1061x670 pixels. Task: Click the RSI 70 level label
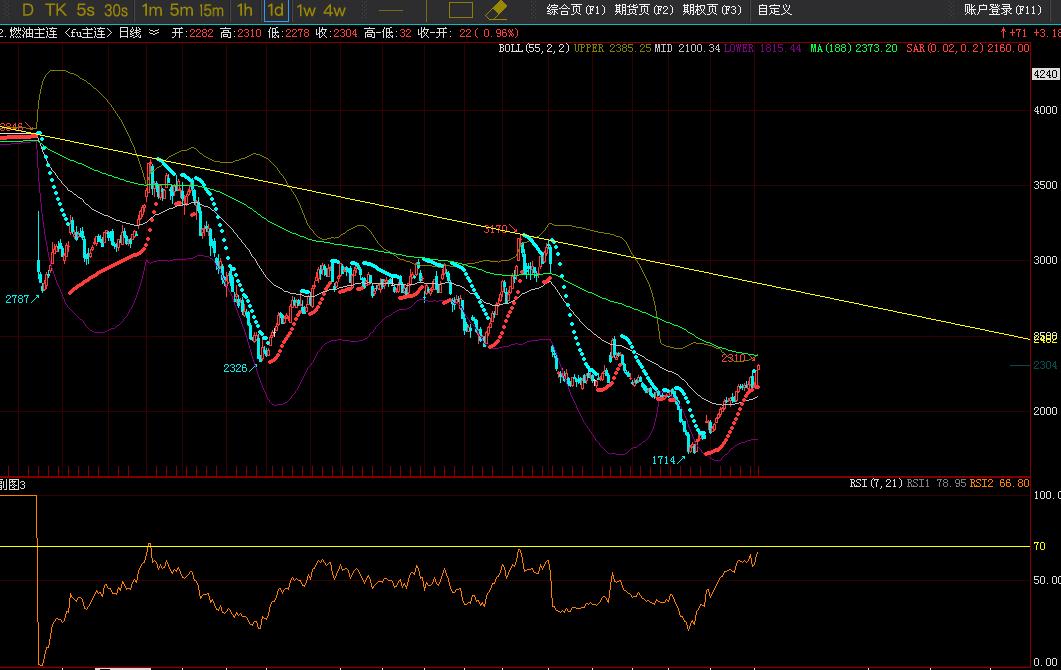click(1039, 546)
